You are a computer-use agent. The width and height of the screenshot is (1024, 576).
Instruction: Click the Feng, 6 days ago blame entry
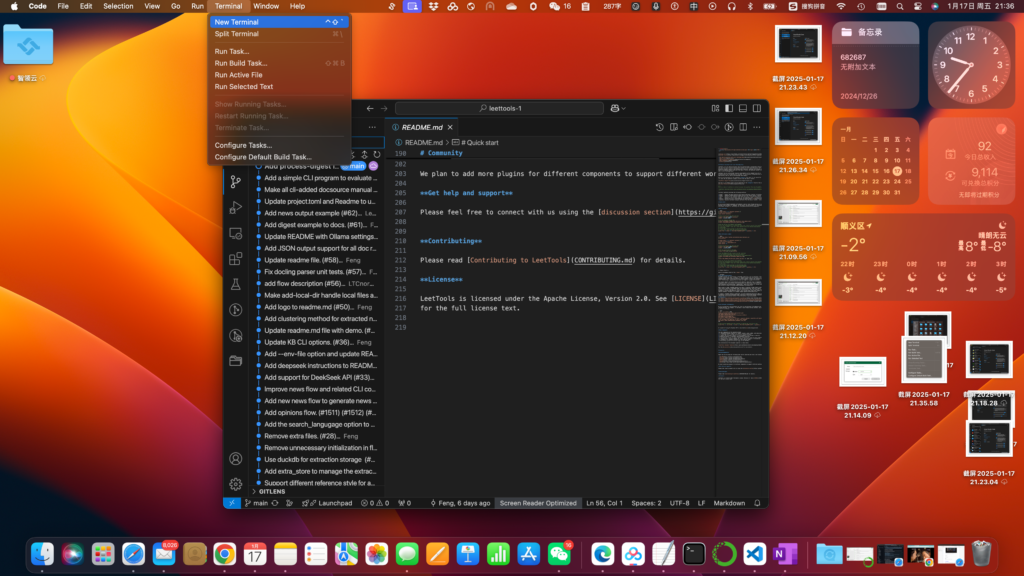click(460, 503)
